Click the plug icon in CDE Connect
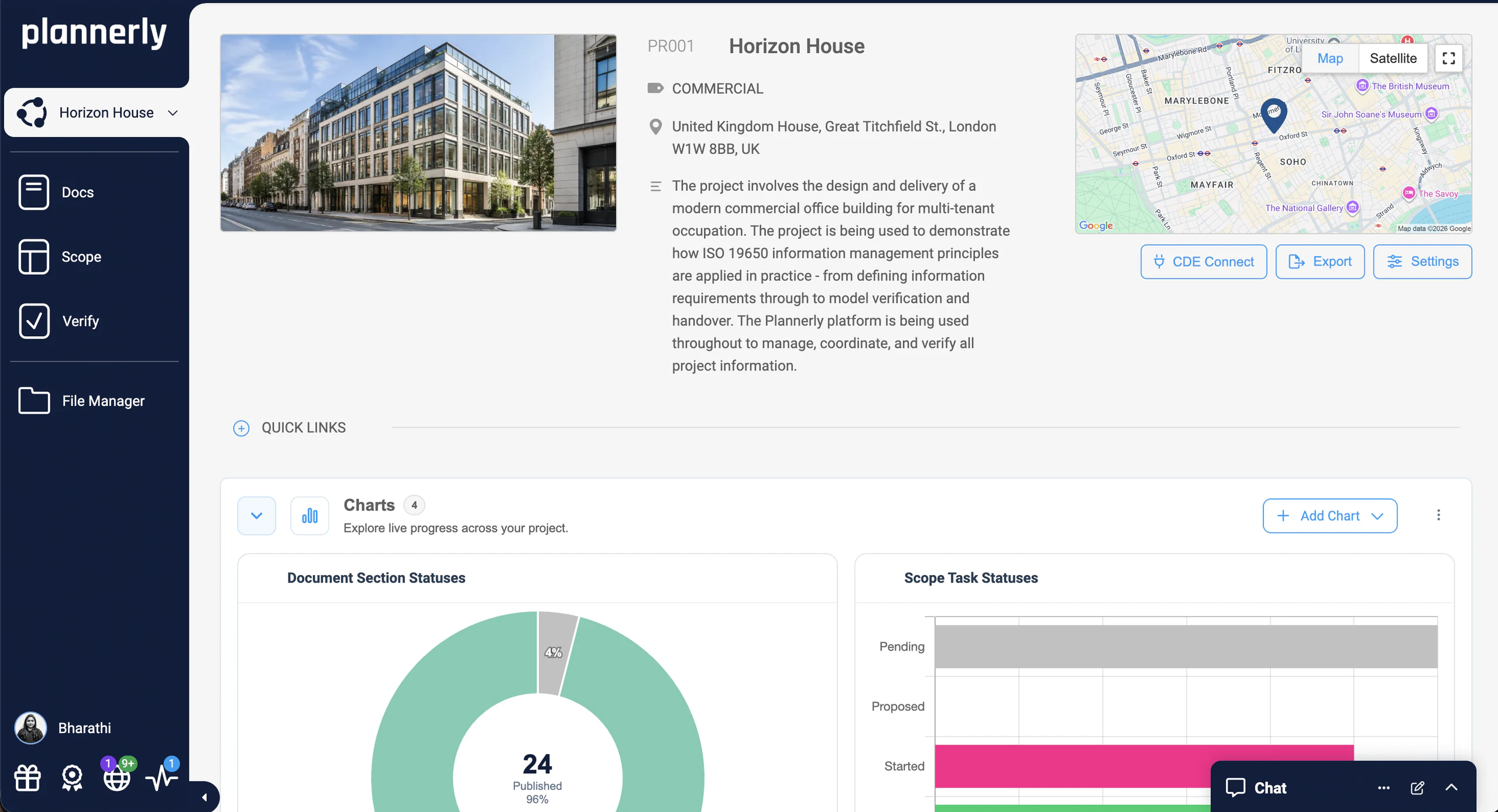The image size is (1498, 812). coord(1159,262)
